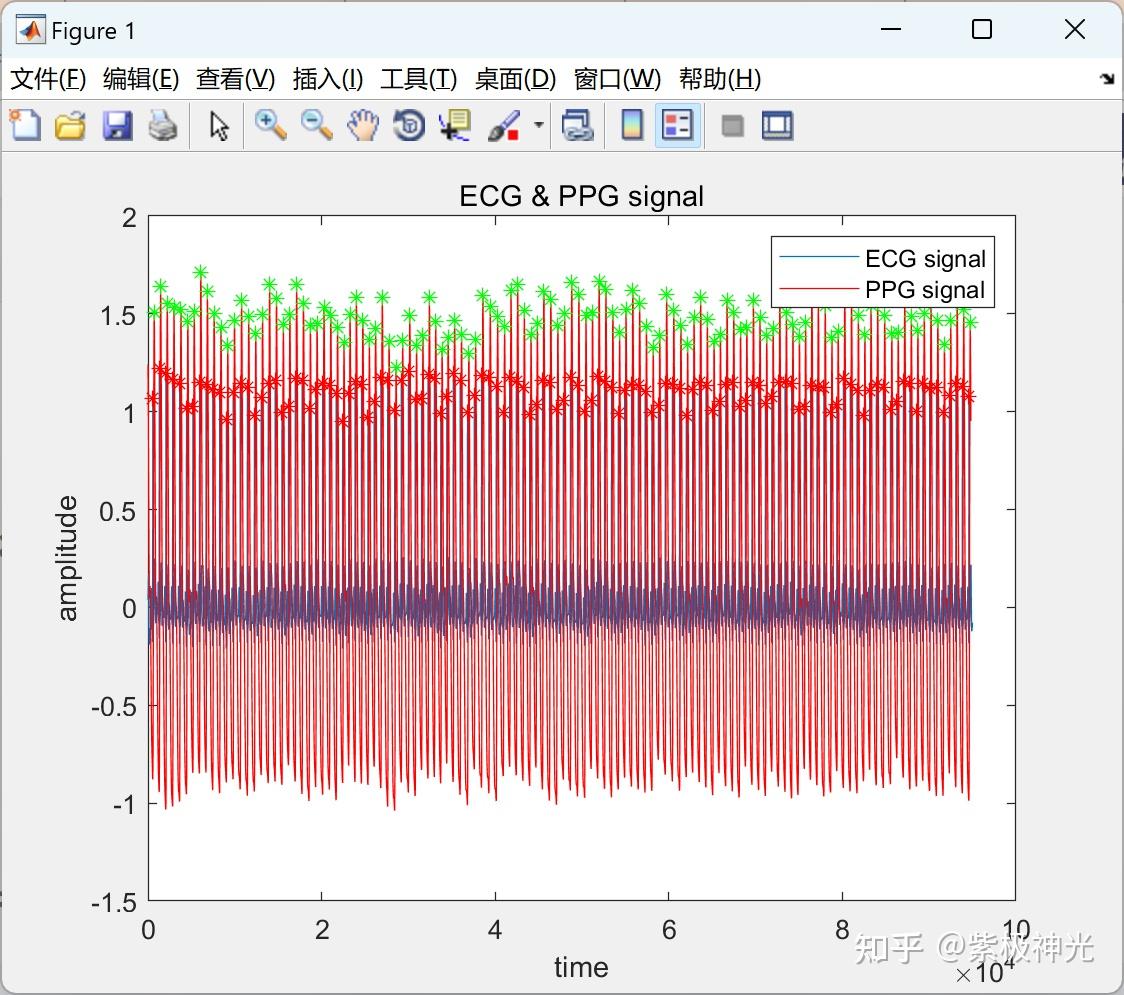
Task: Select the Zoom Out tool
Action: coord(315,125)
